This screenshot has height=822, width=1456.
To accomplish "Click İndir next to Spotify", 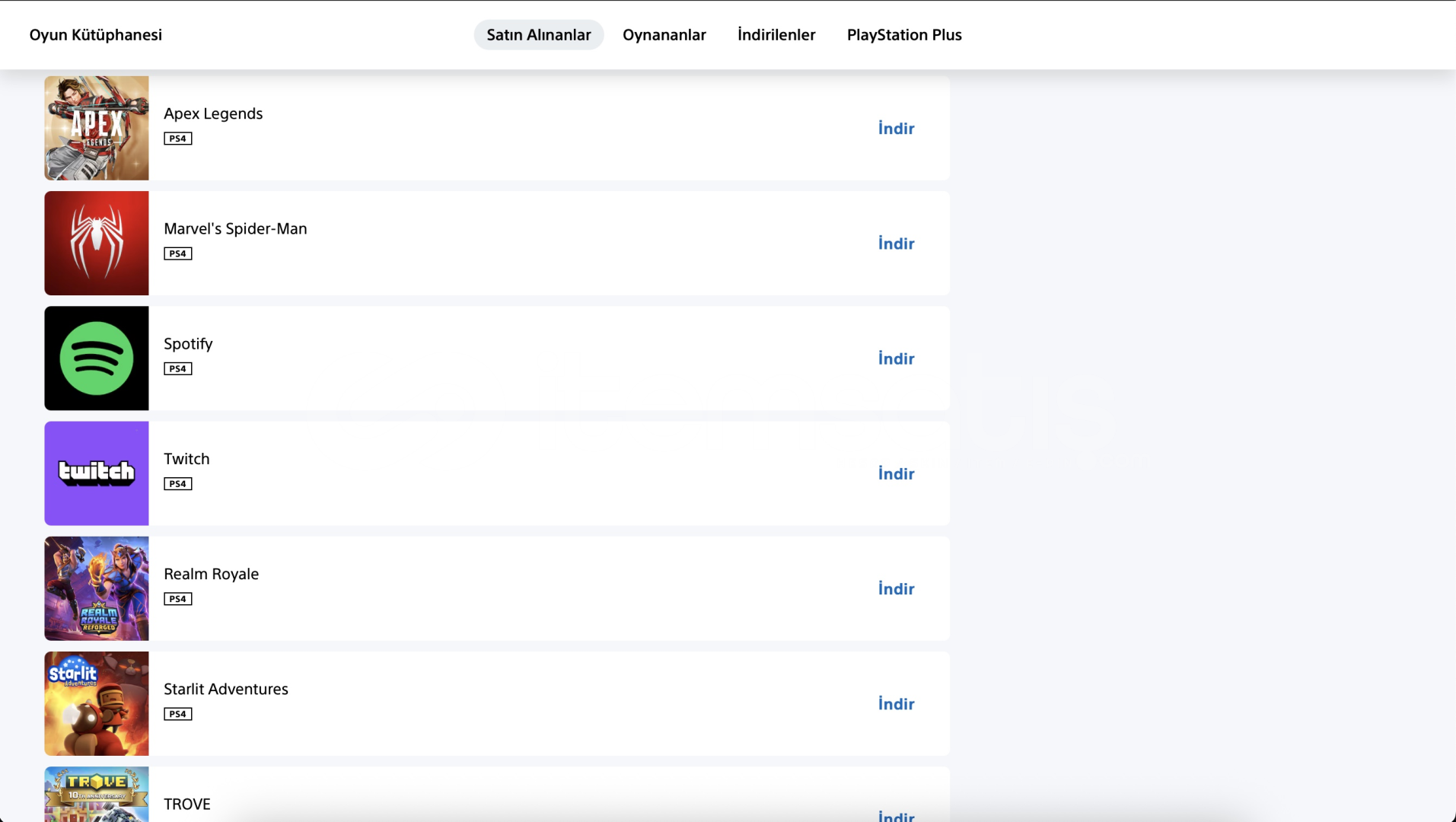I will tap(896, 358).
